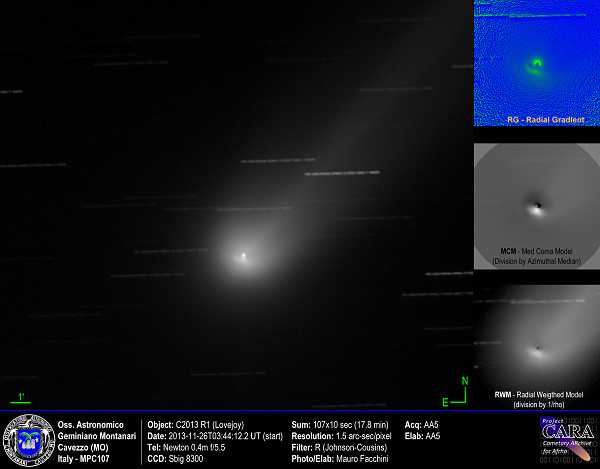
Task: Click the 'Object: C2013 R1 (Lovejoy)' line
Action: 196,425
